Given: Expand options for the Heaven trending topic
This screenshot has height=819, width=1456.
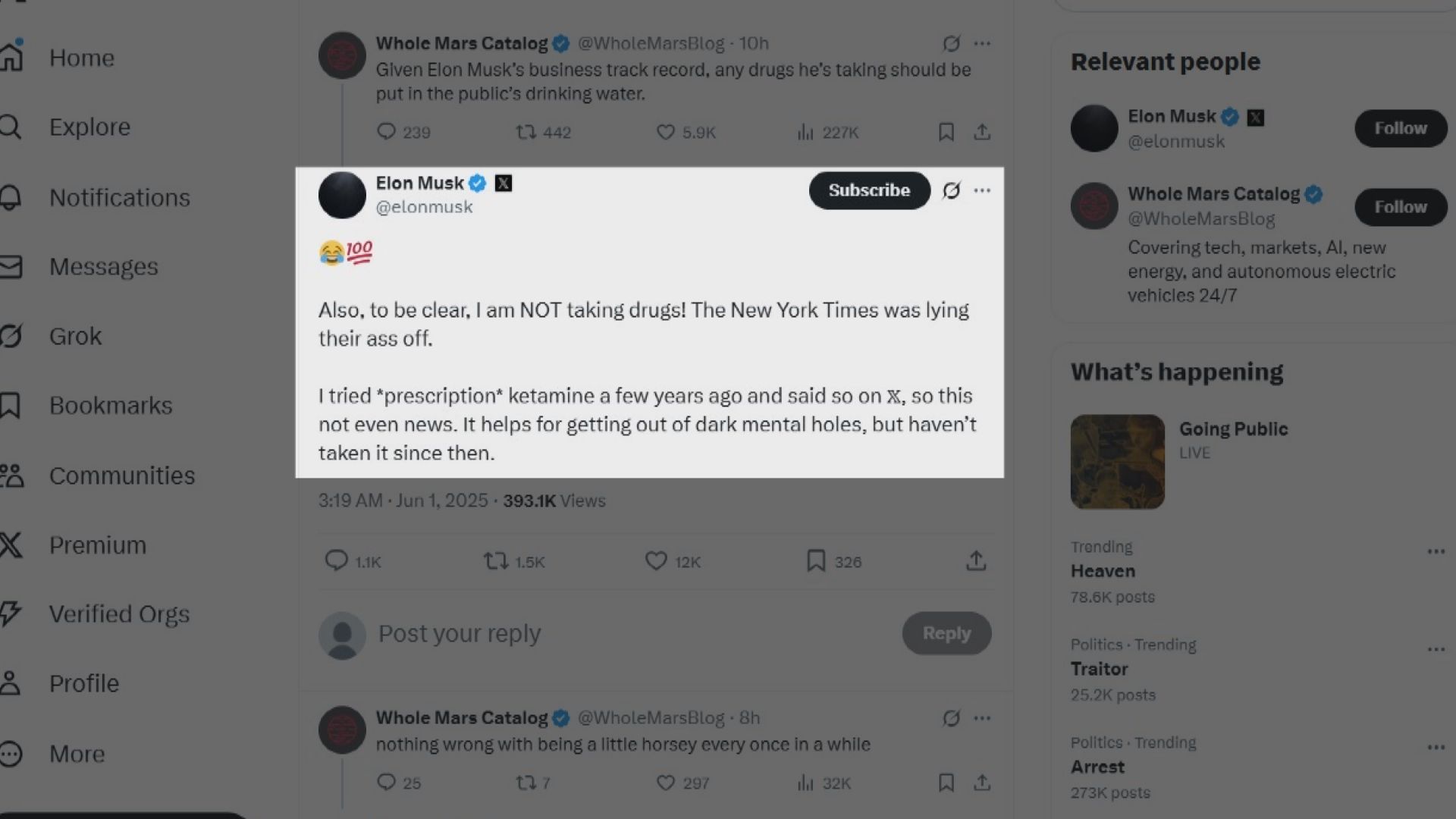Looking at the screenshot, I should click(x=1438, y=551).
